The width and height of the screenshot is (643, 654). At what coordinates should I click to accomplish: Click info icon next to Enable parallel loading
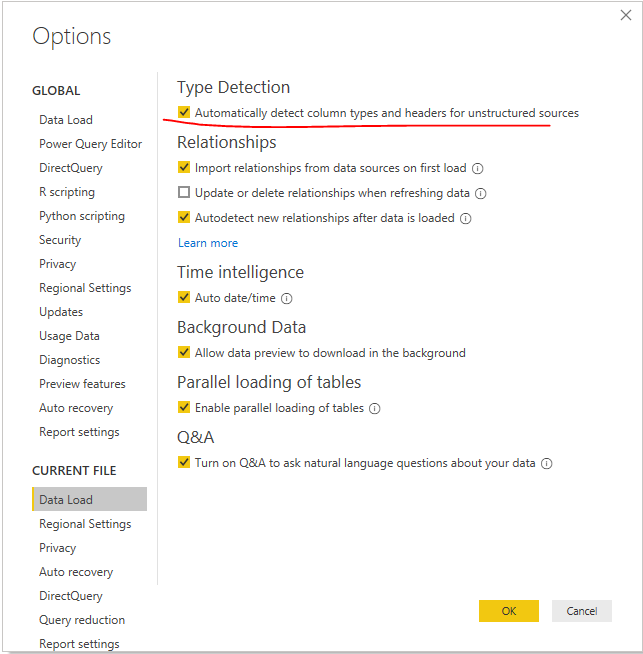(x=375, y=409)
